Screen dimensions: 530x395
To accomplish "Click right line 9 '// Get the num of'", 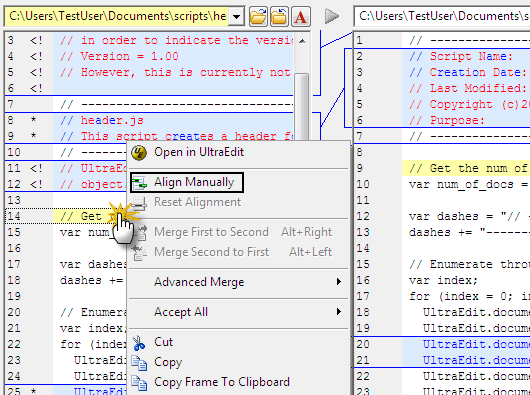I will [x=469, y=169].
